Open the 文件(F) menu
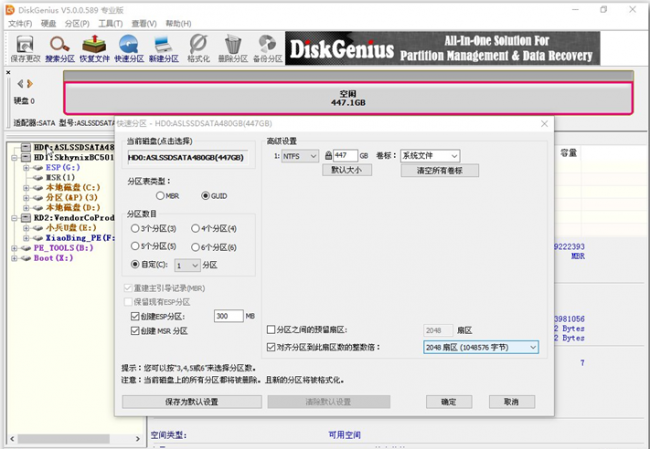This screenshot has height=449, width=650. pos(20,24)
